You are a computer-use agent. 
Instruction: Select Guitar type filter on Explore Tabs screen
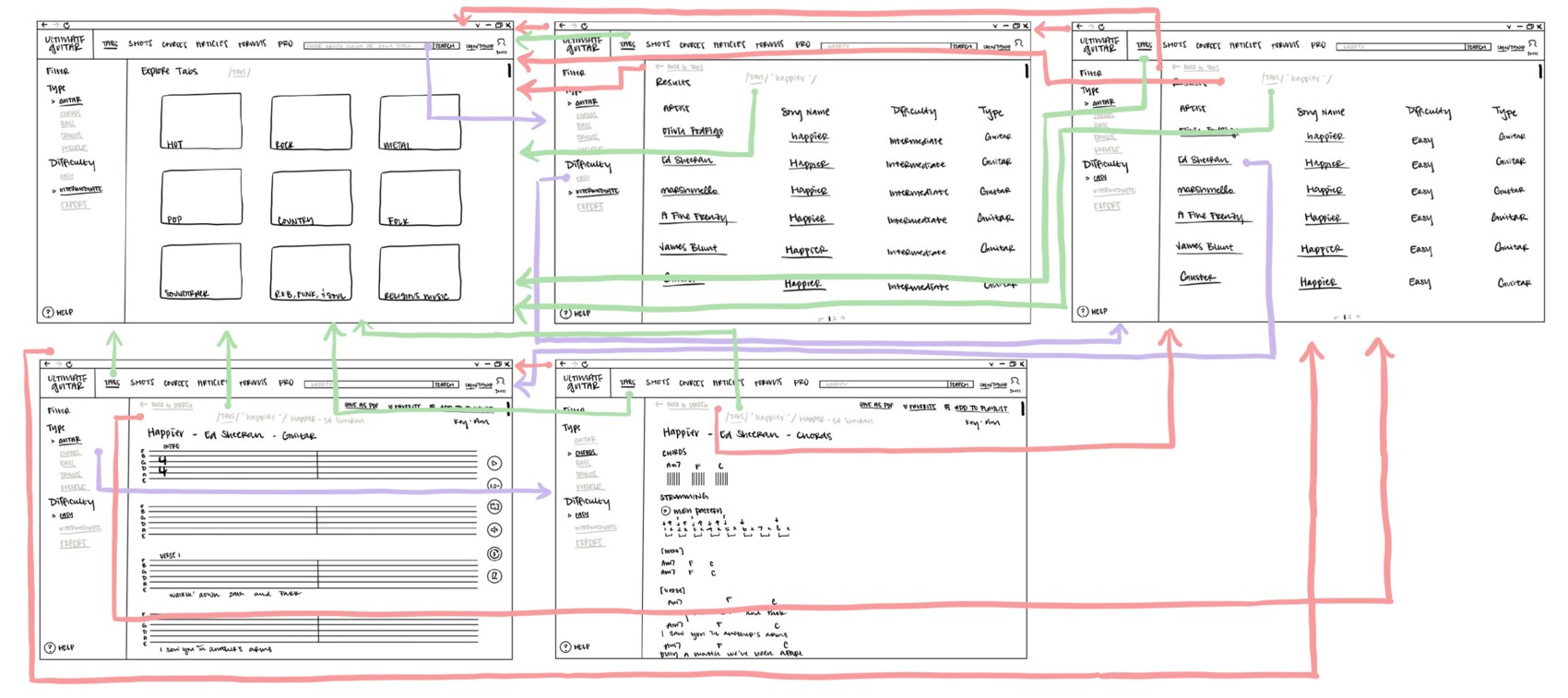click(69, 101)
